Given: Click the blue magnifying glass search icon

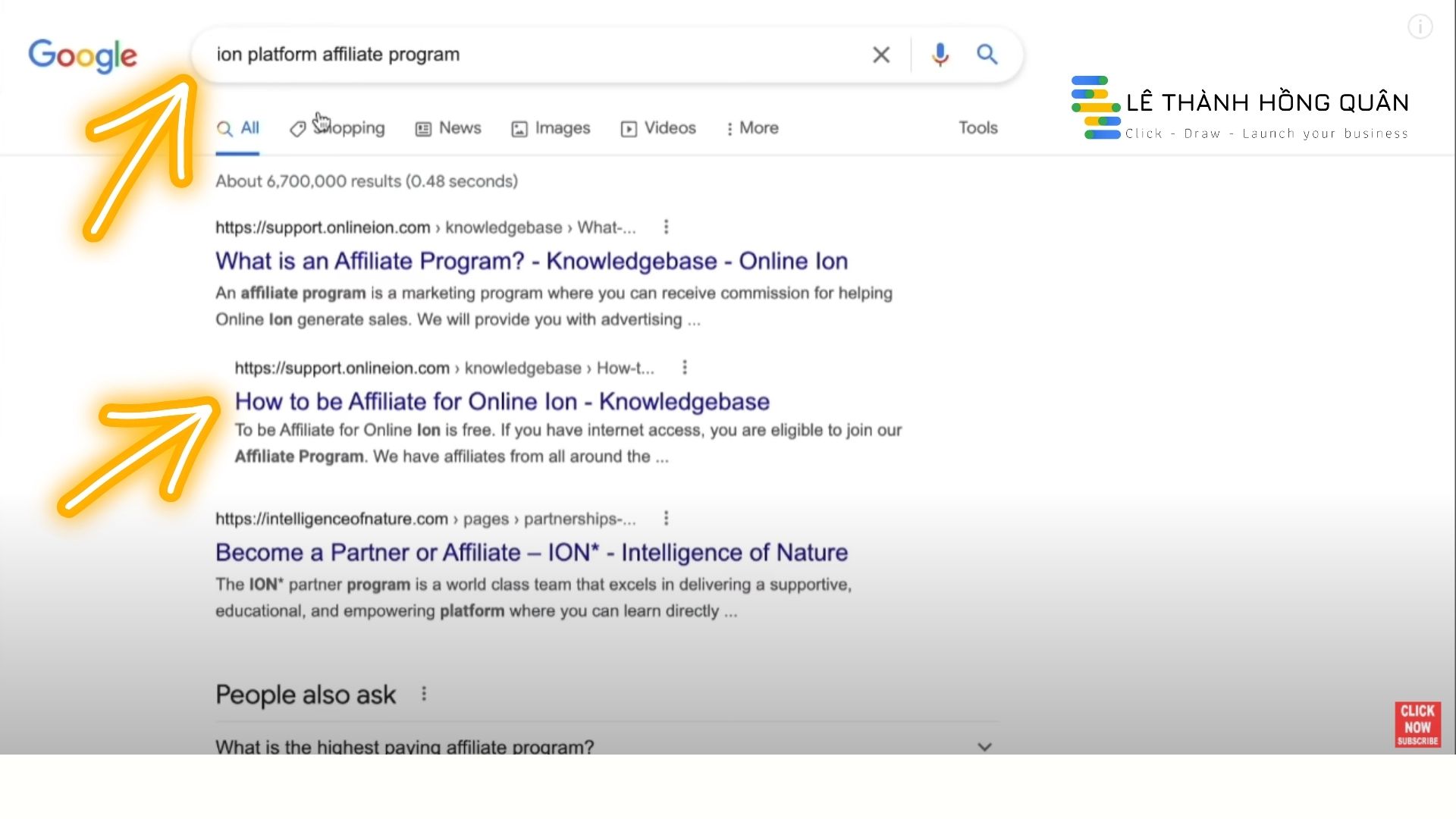Looking at the screenshot, I should point(987,55).
